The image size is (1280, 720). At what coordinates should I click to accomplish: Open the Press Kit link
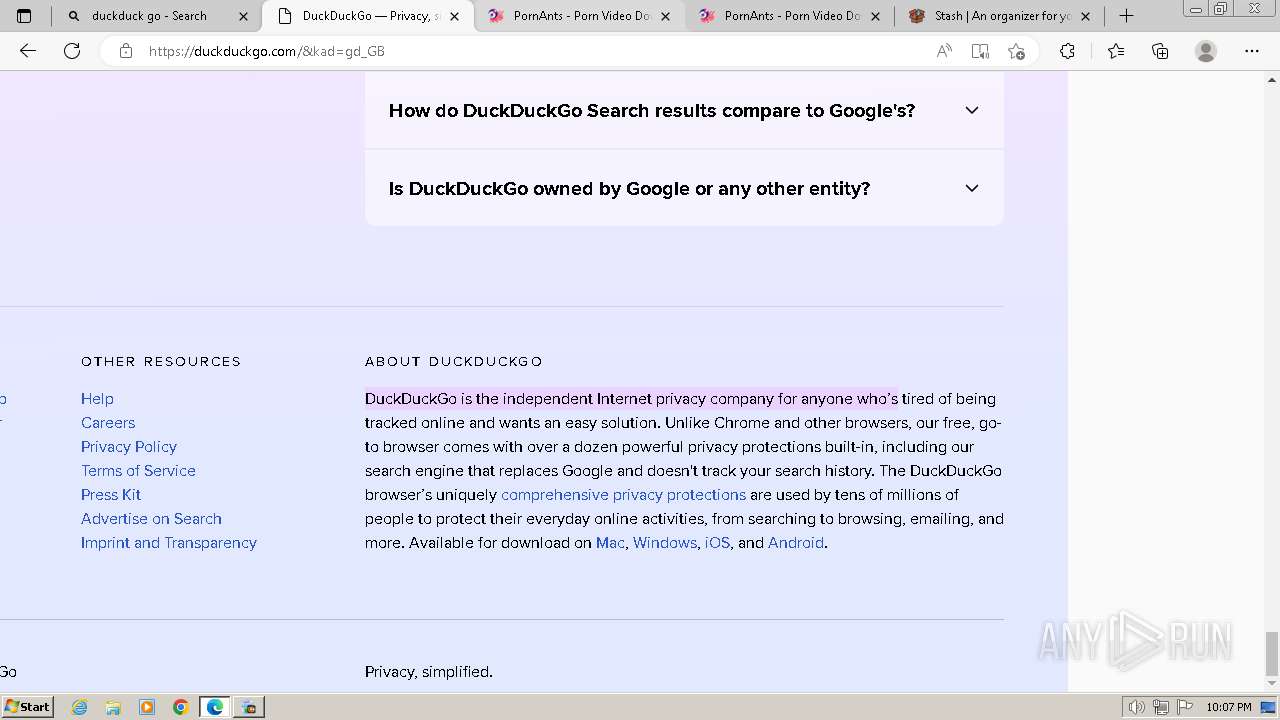click(111, 494)
